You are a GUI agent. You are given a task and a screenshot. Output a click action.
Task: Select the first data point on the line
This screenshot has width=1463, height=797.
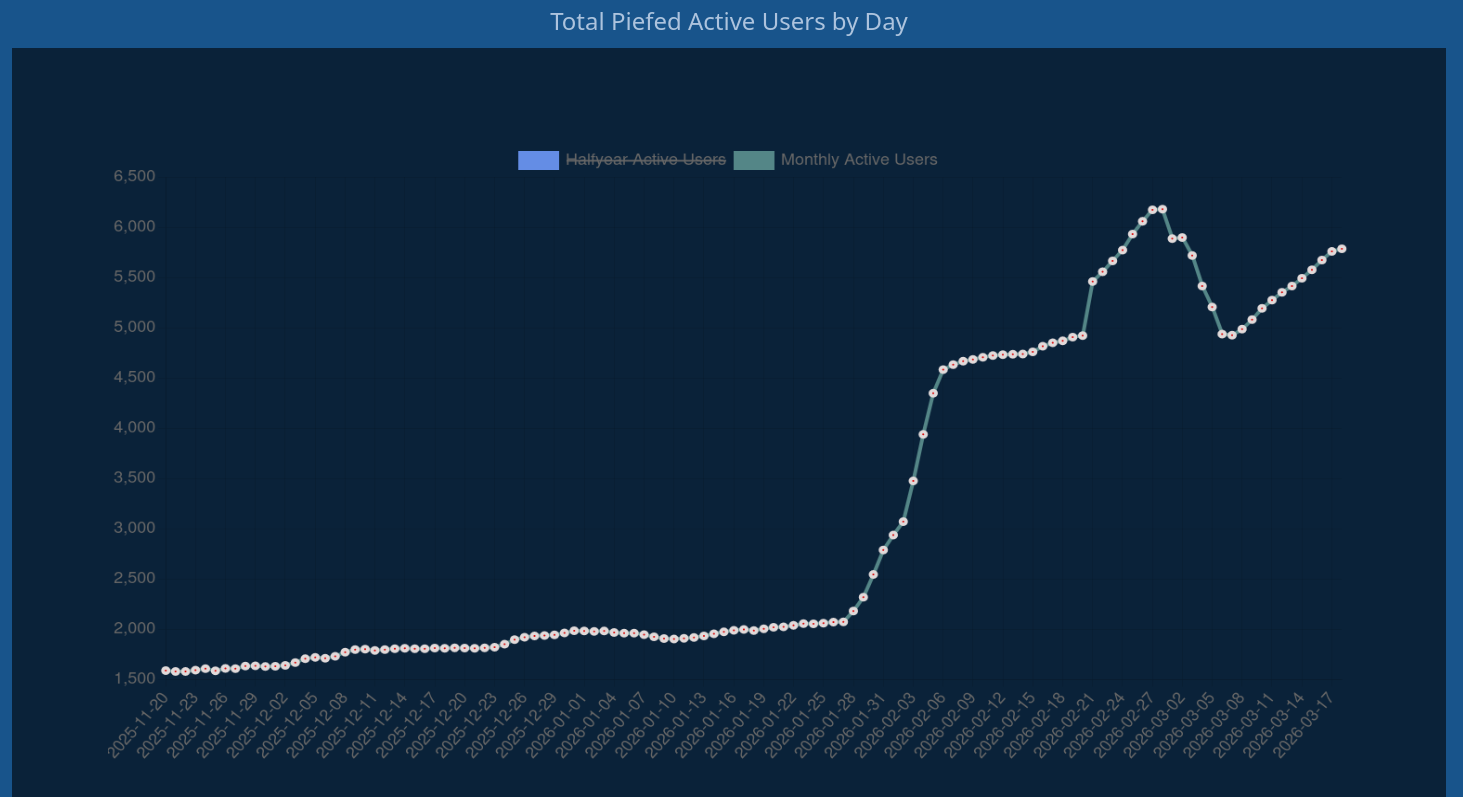click(166, 671)
